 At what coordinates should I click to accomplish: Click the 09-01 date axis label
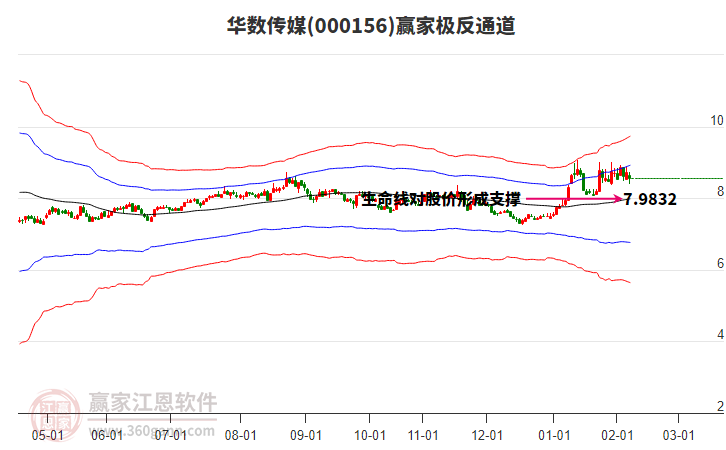(x=306, y=436)
